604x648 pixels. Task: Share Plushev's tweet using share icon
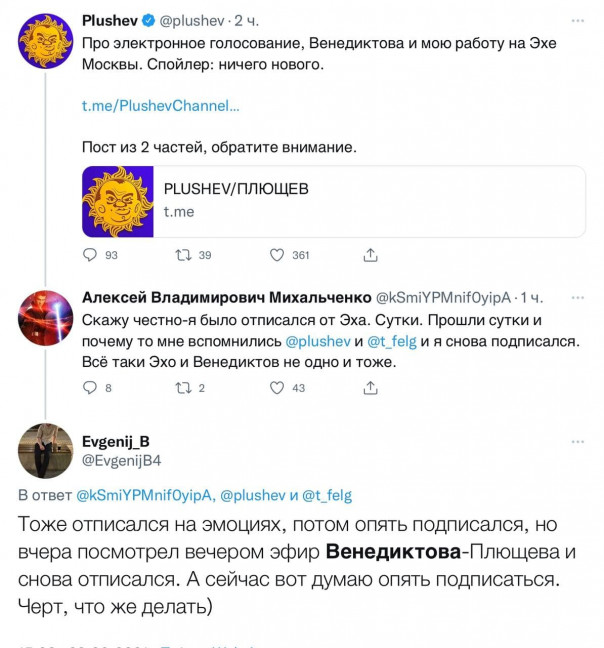(370, 255)
